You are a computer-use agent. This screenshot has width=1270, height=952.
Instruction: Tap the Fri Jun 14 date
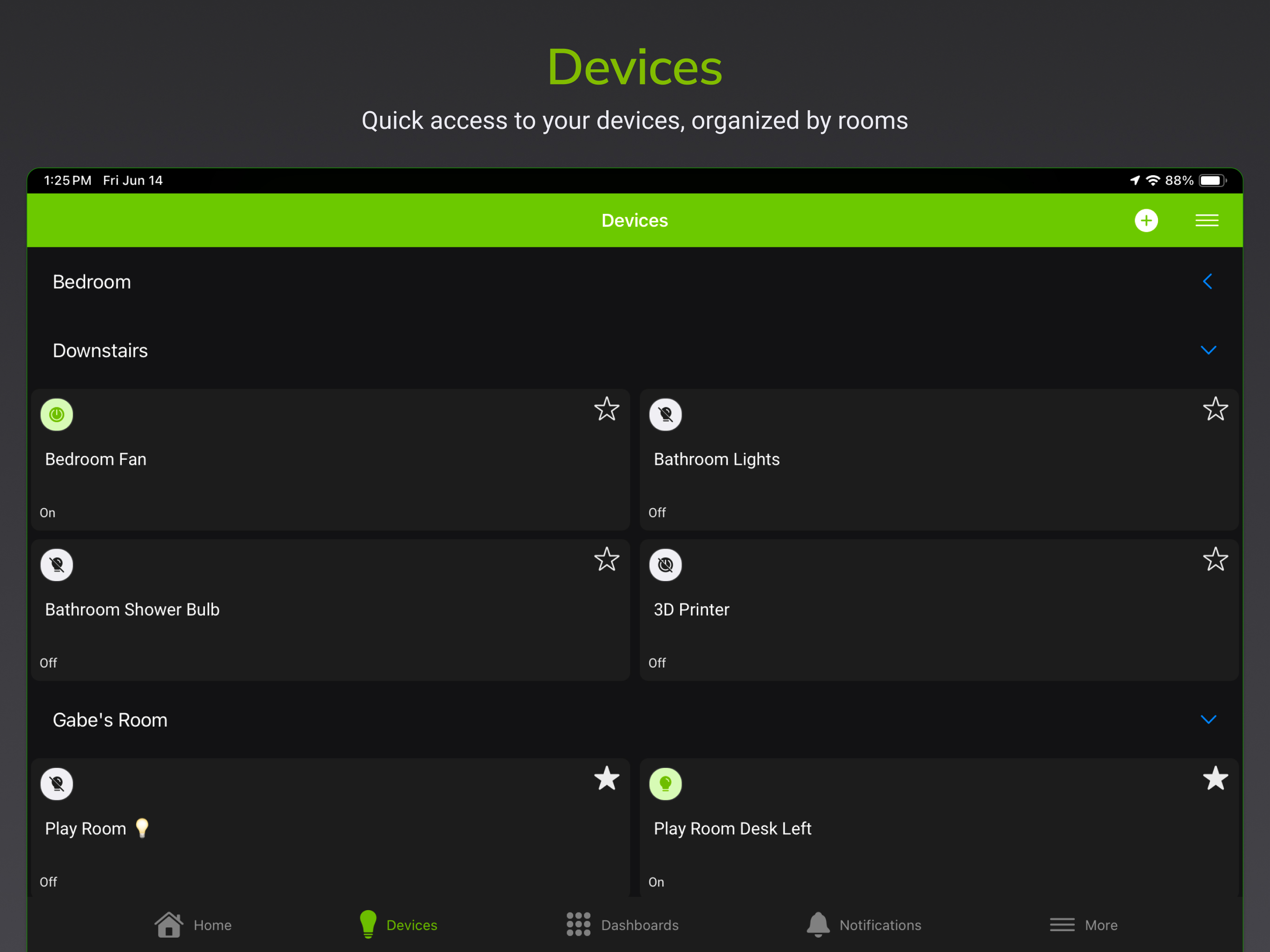tap(132, 180)
